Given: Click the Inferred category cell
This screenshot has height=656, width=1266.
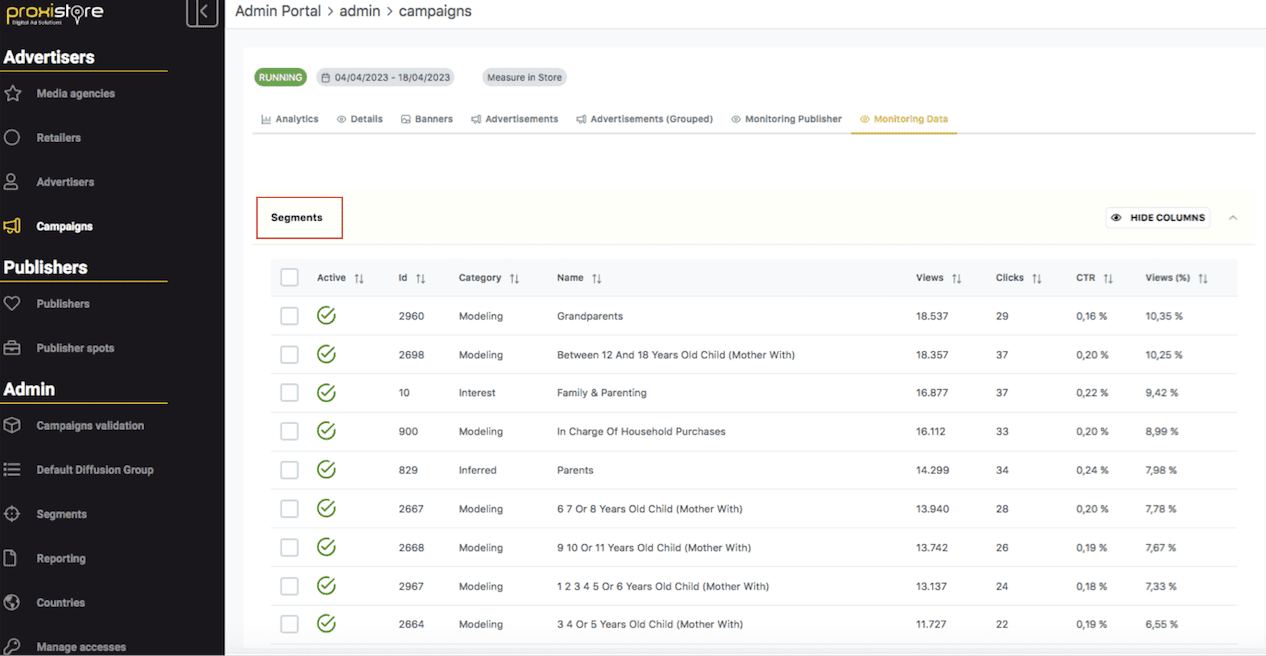Looking at the screenshot, I should click(x=478, y=470).
